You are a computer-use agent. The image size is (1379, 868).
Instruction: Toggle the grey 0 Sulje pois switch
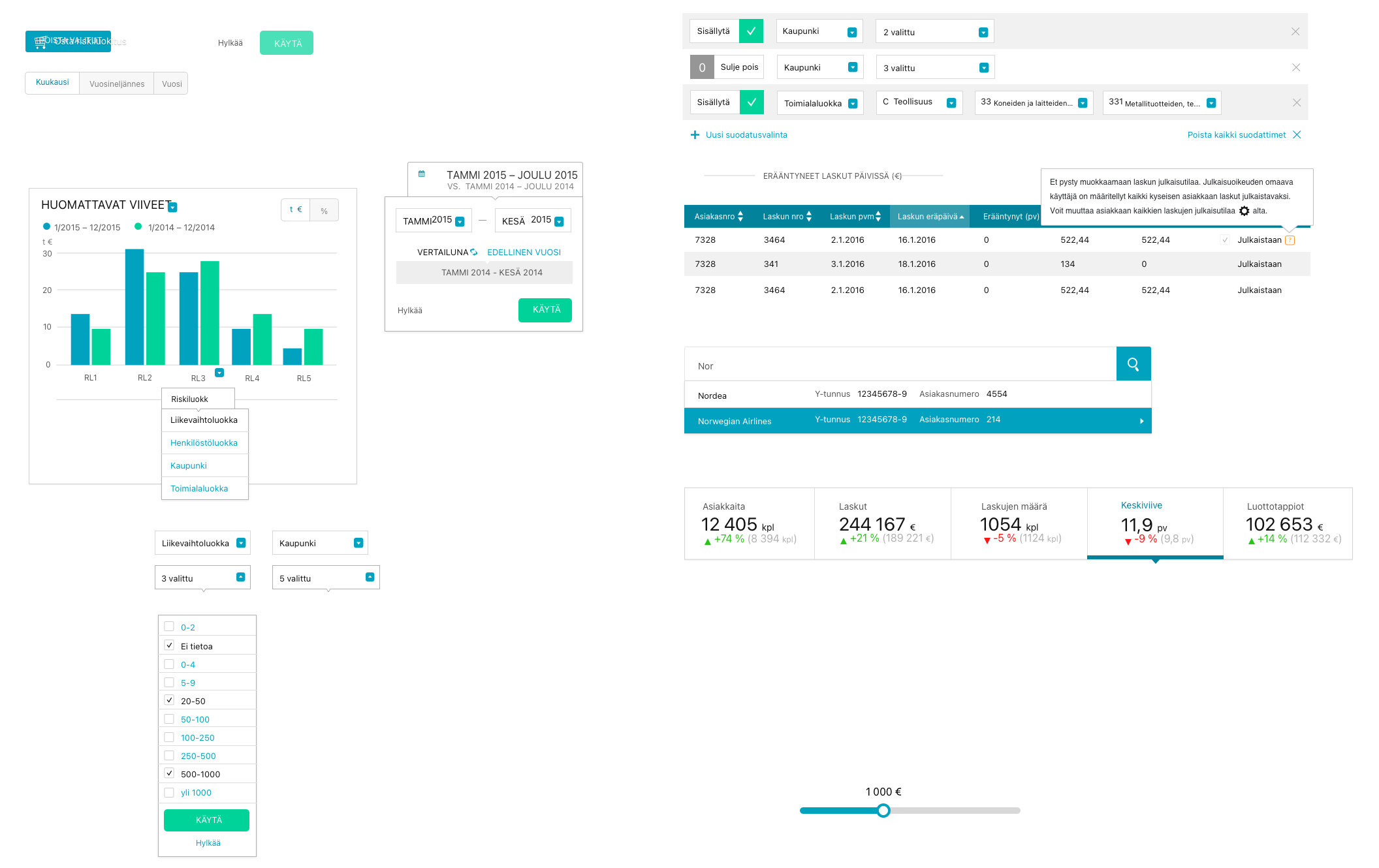(x=702, y=67)
